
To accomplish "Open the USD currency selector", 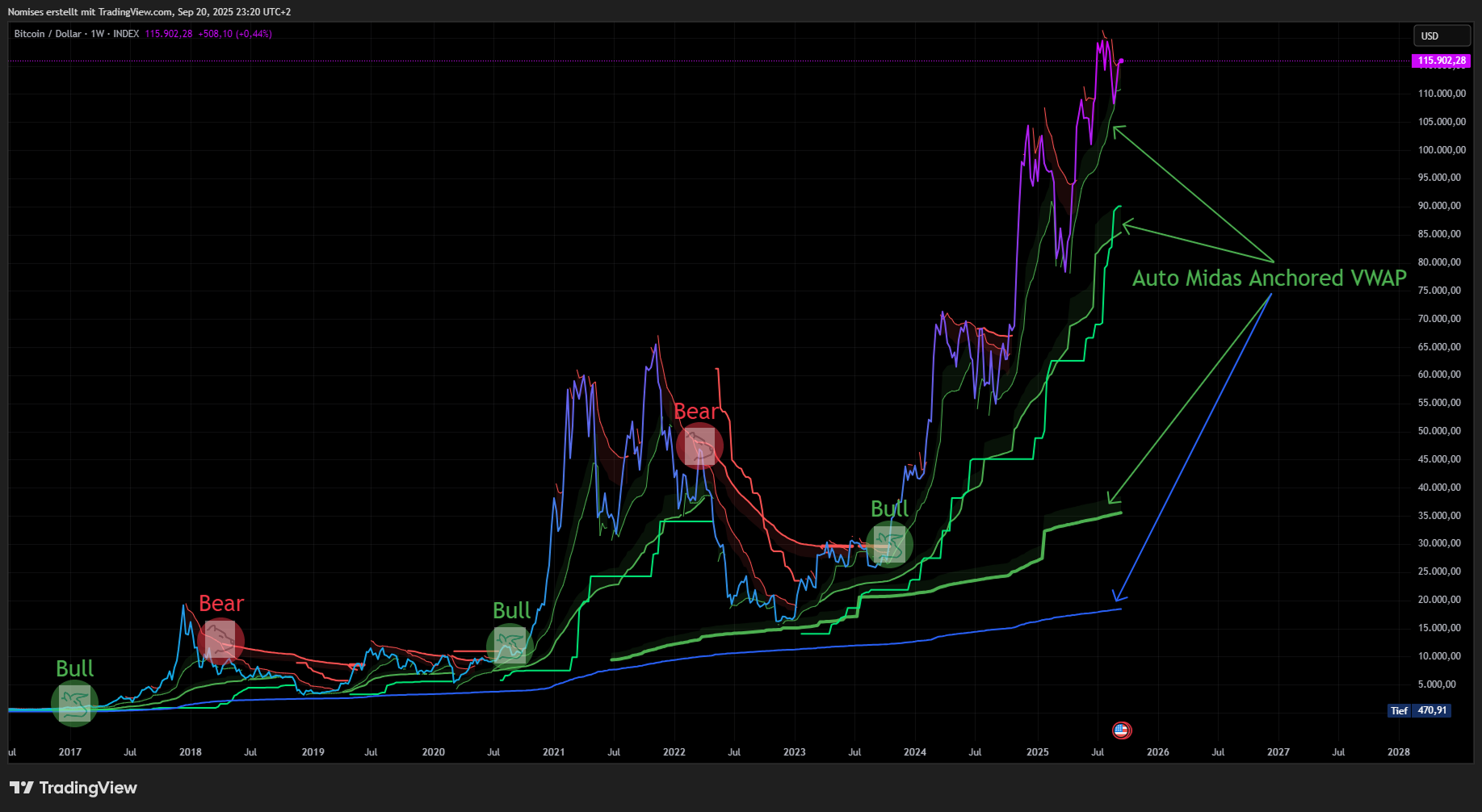I will click(x=1441, y=36).
